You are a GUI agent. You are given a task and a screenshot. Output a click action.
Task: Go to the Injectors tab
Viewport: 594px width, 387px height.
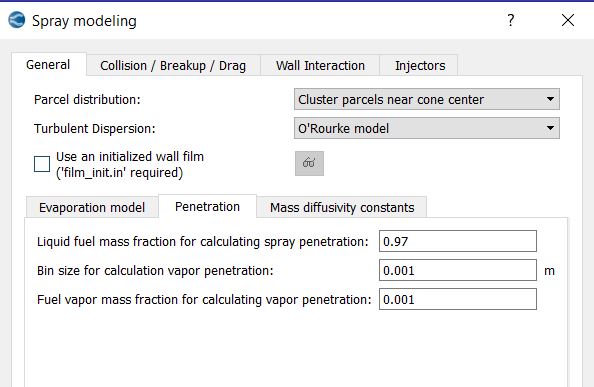[x=420, y=66]
